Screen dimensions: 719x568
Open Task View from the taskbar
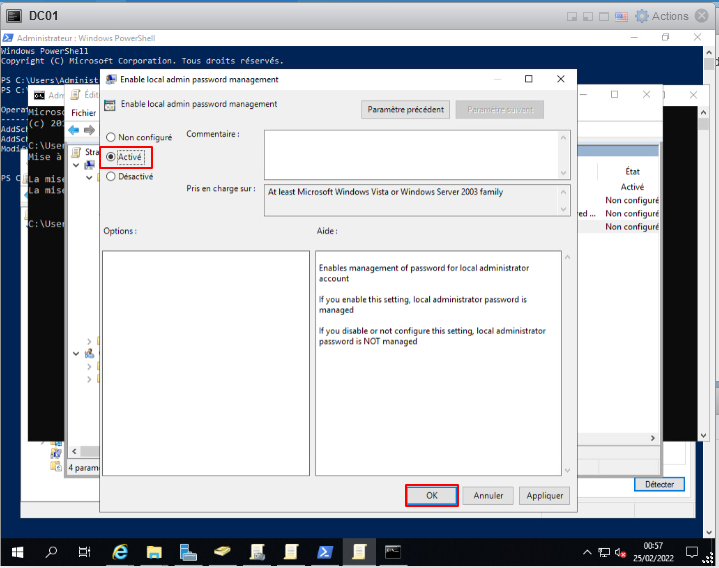pos(85,551)
